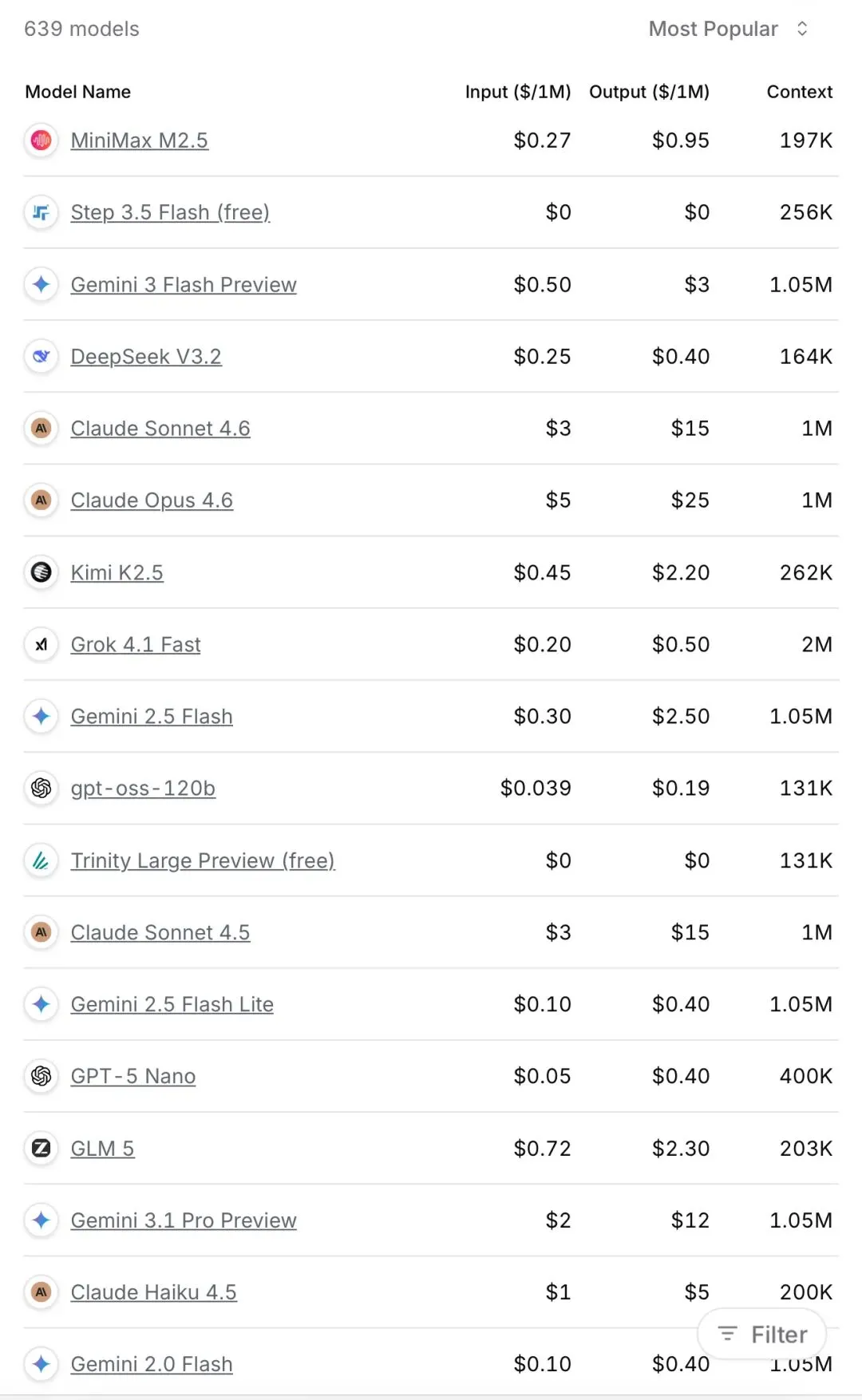Screen dimensions: 862x1400
Task: Open the Claude Sonnet 4.6 model link
Action: point(160,429)
